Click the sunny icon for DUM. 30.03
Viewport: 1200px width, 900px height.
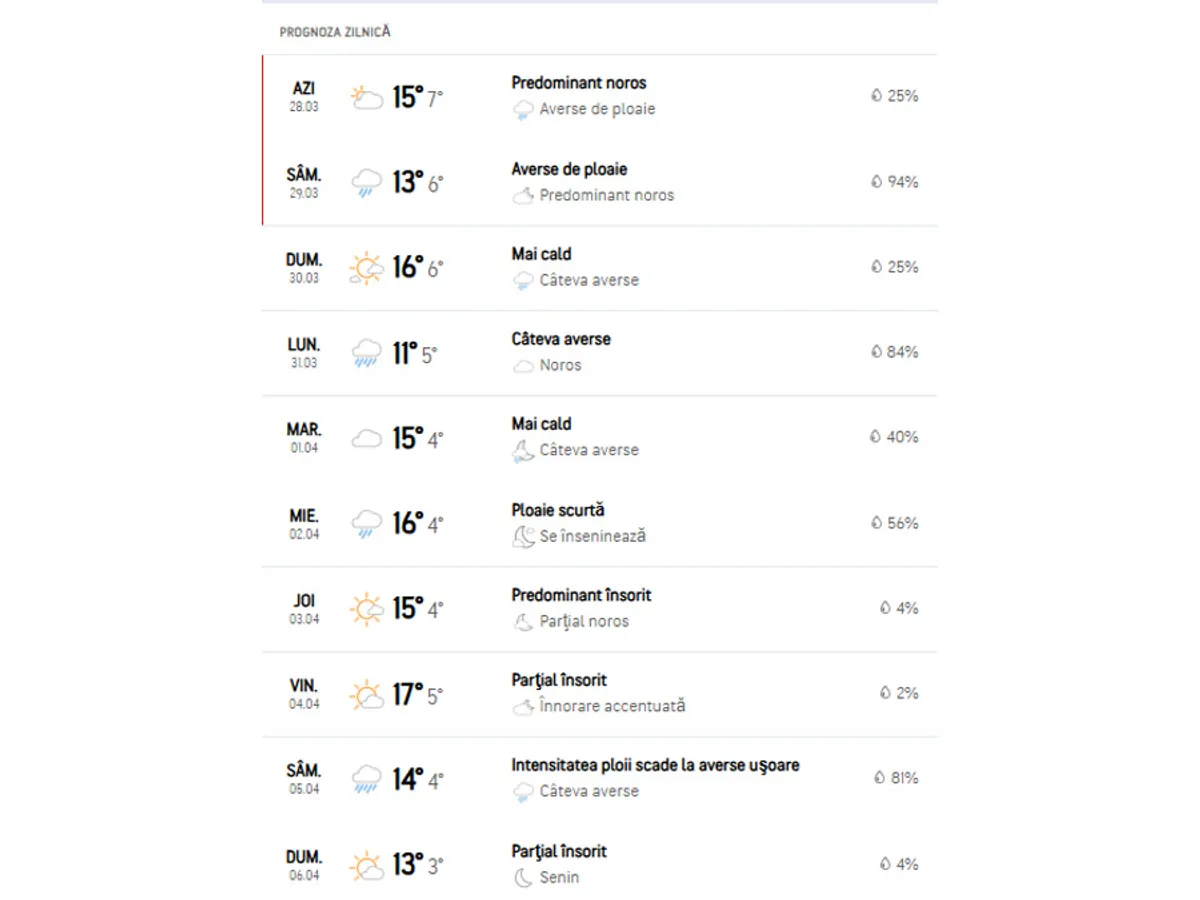point(366,268)
